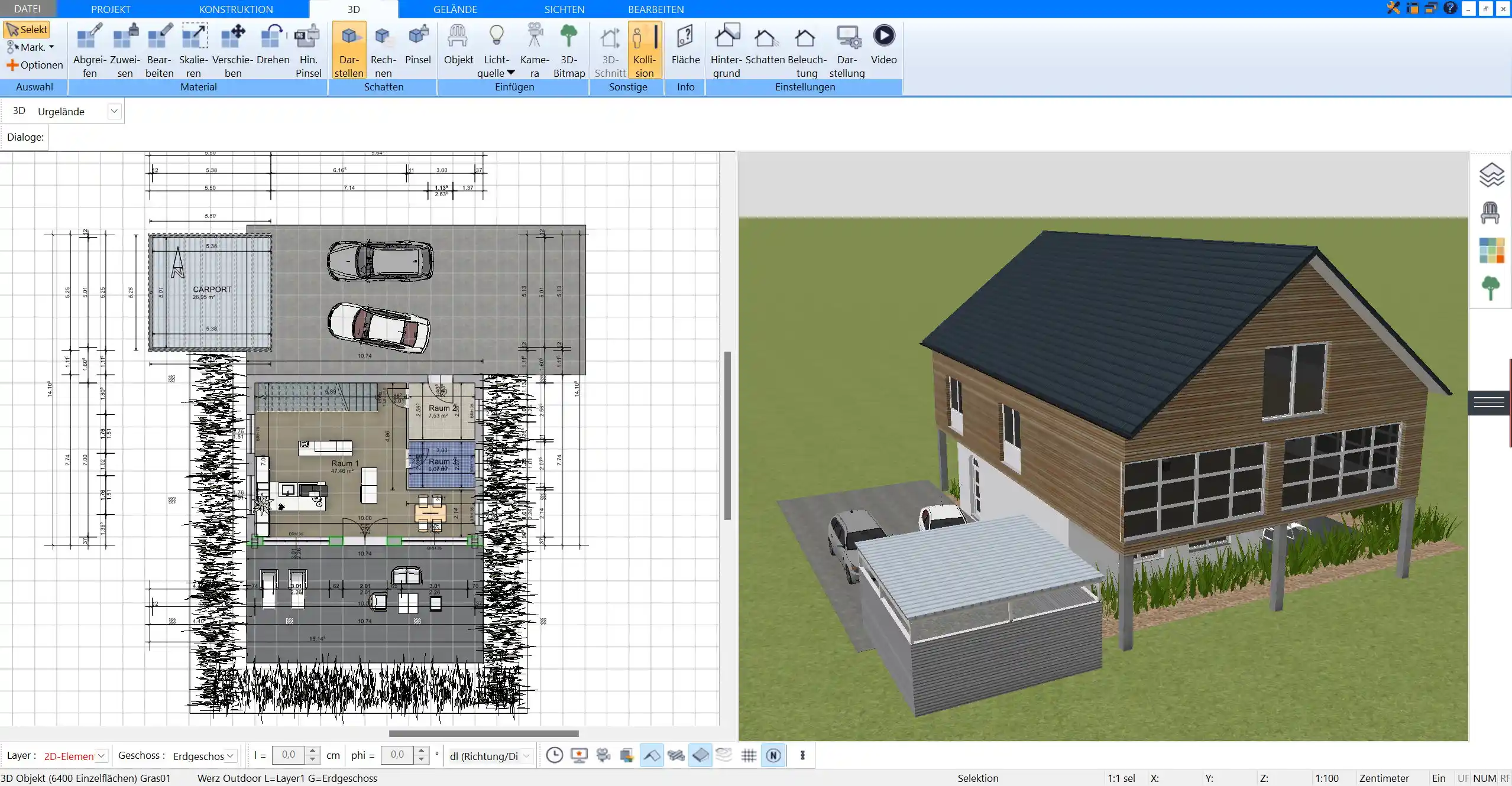Increase the l value with stepper up
1512x786 pixels.
313,751
